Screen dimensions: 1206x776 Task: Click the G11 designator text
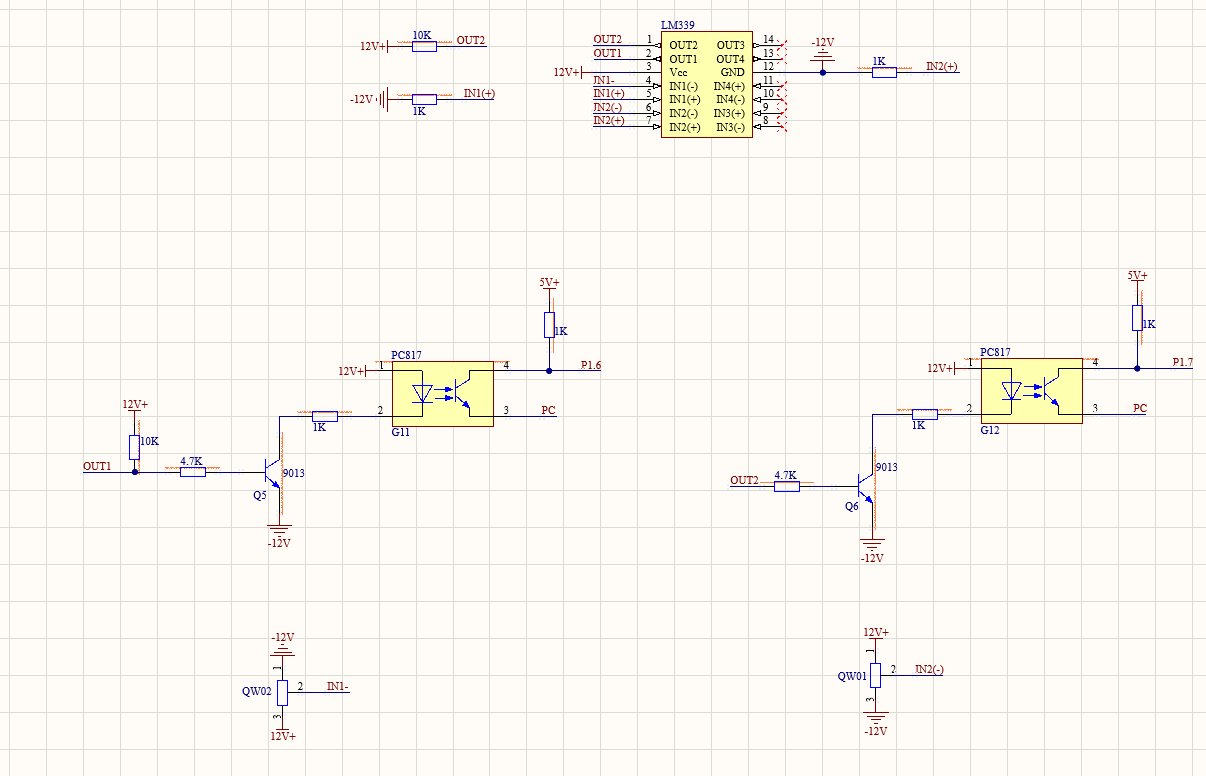400,433
